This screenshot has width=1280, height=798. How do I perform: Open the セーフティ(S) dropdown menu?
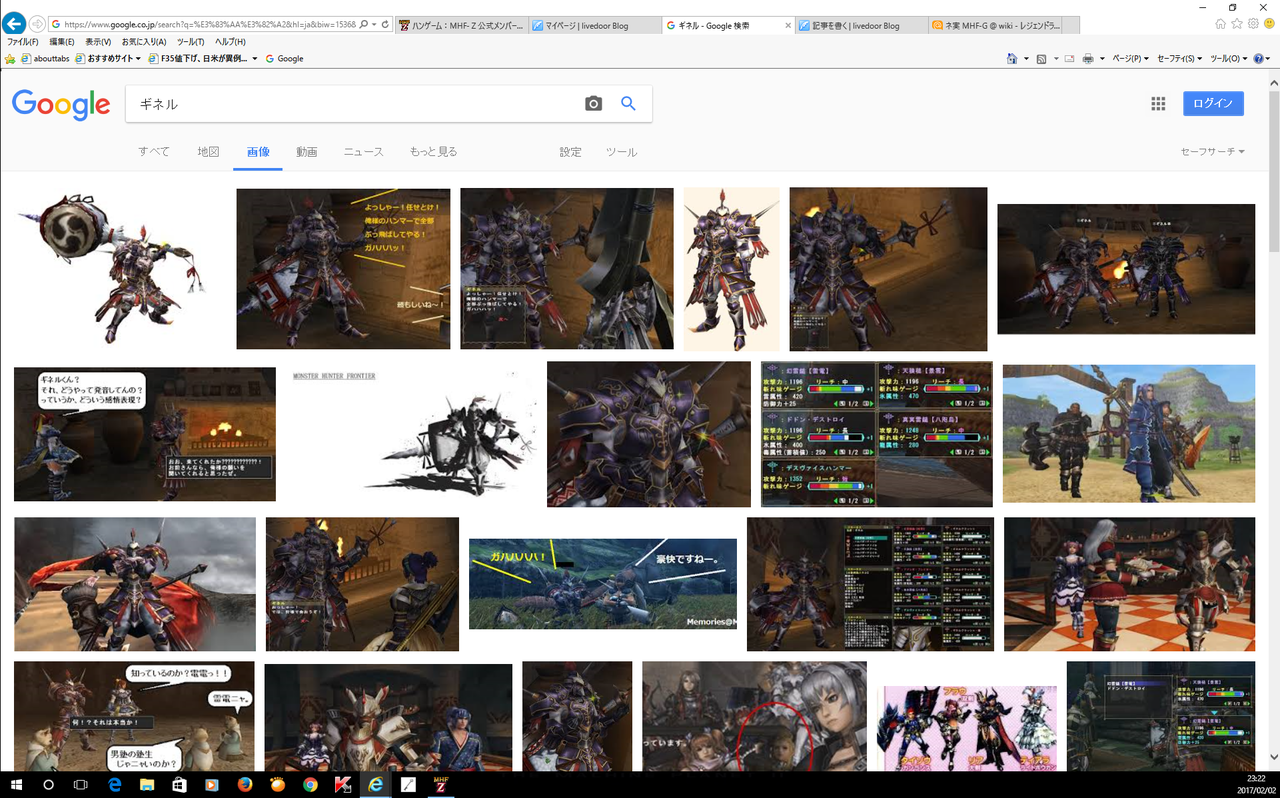pyautogui.click(x=1180, y=59)
